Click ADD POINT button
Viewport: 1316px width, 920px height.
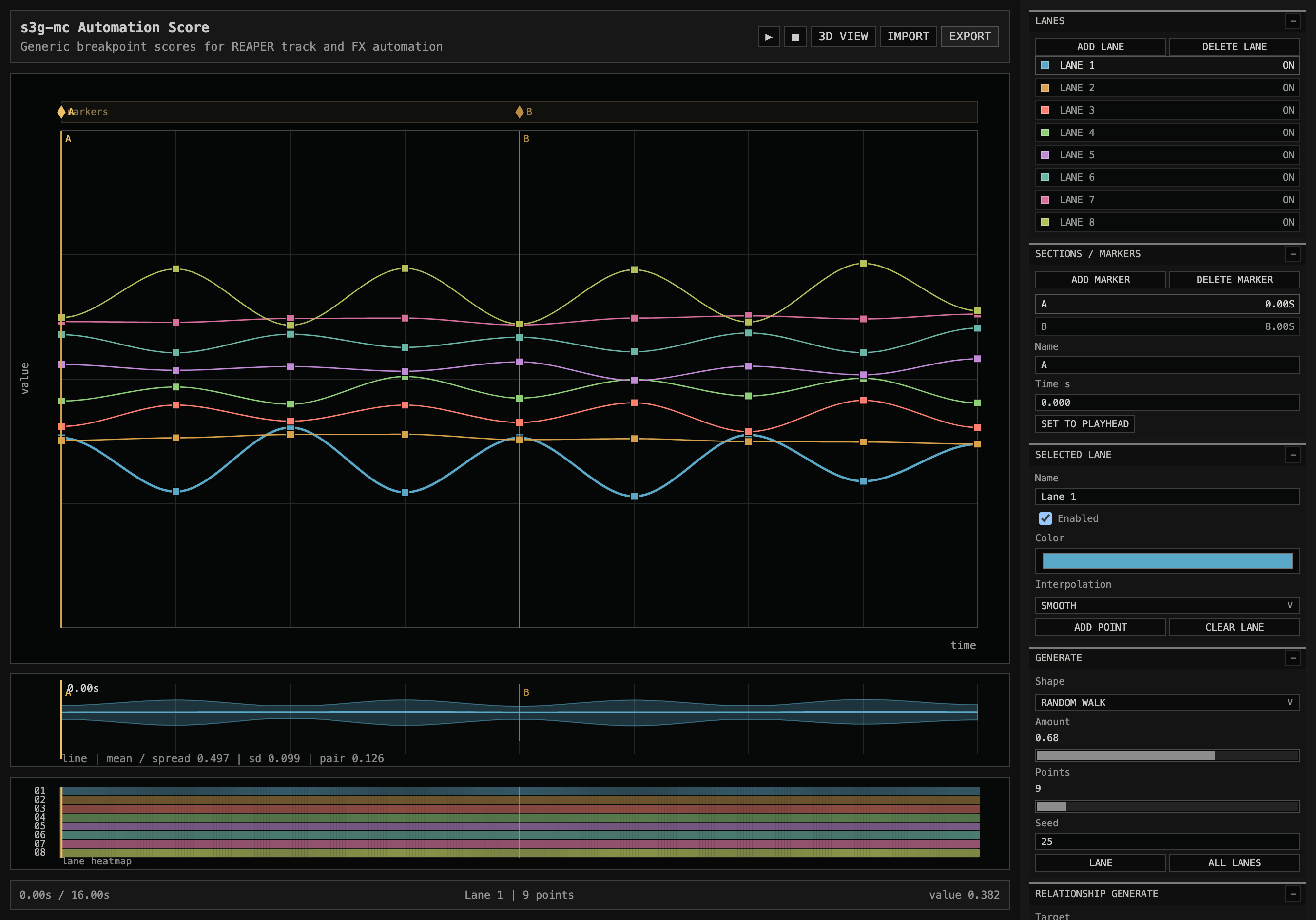pos(1100,627)
